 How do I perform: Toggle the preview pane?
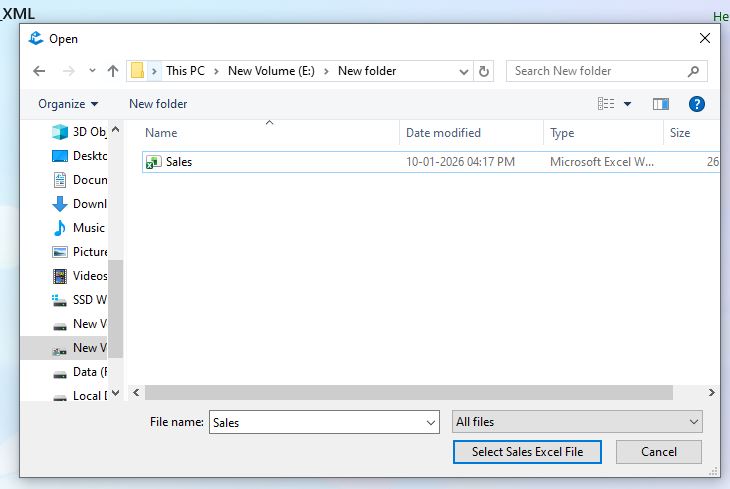pos(661,104)
